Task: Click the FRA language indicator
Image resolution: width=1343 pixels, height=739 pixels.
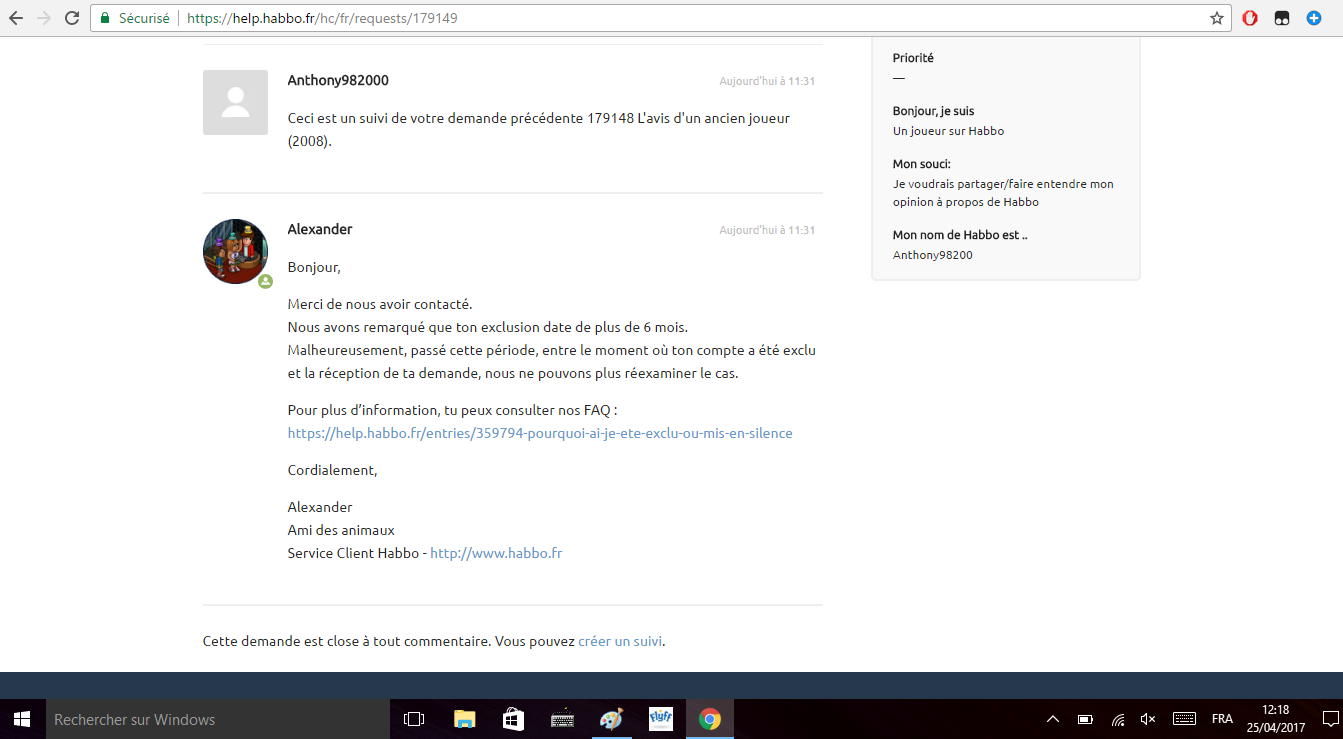Action: [x=1222, y=719]
